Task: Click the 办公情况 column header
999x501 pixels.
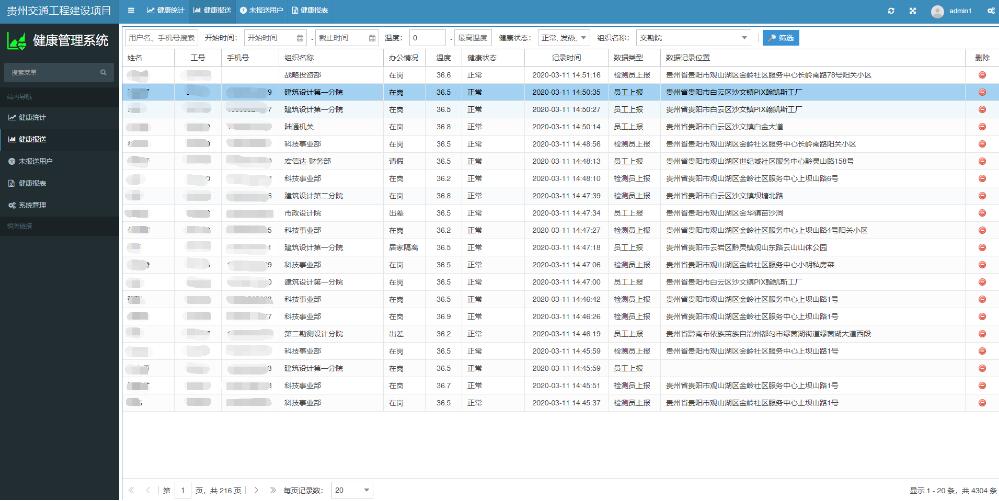Action: point(404,58)
